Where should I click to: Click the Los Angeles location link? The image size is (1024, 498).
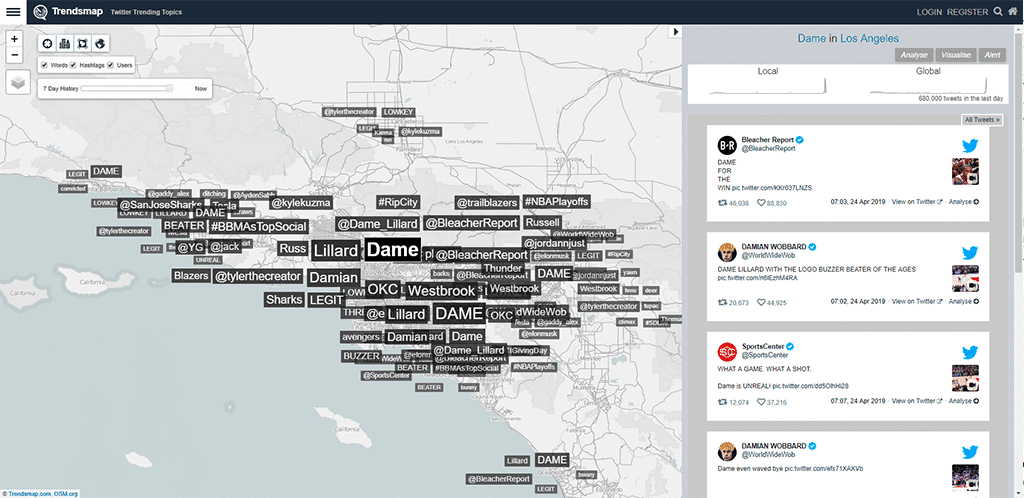[869, 39]
